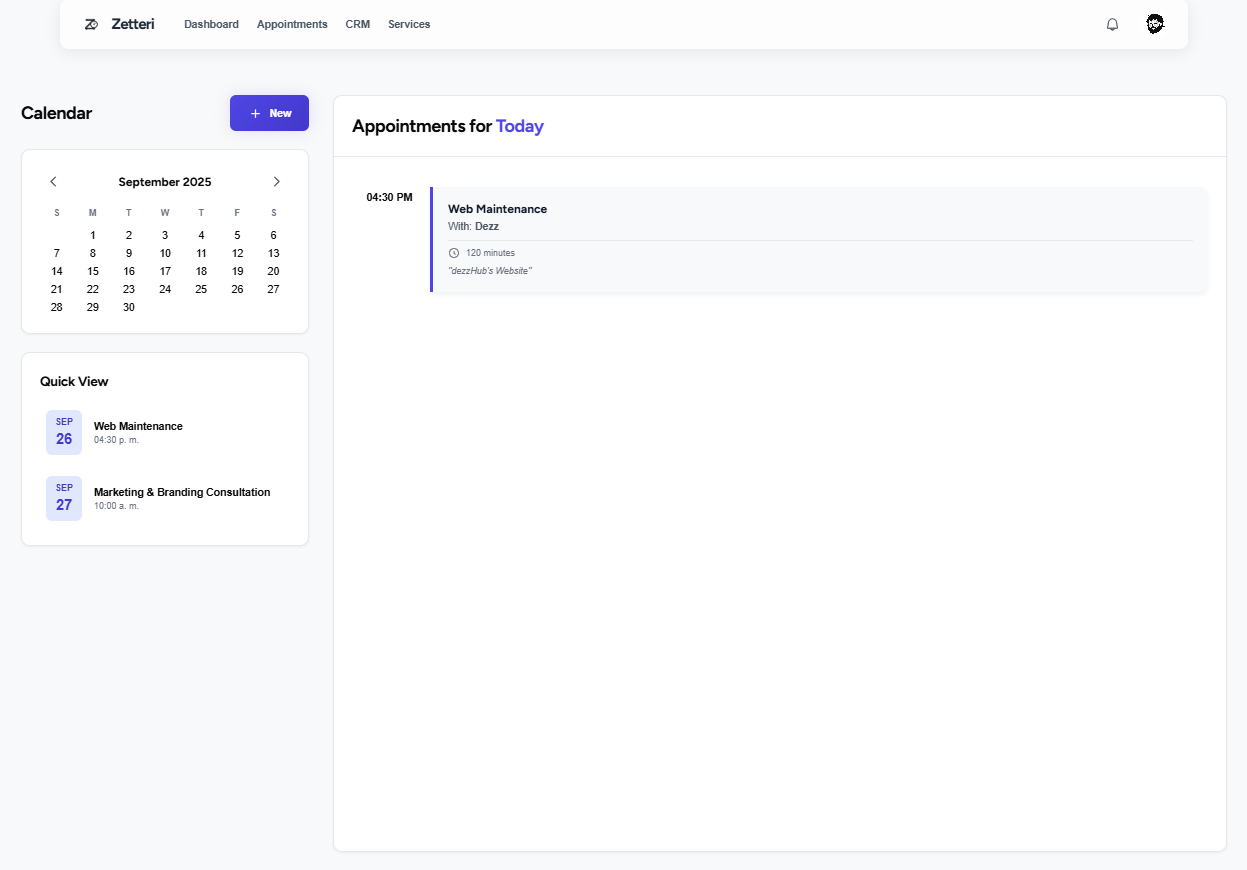Choose September 30 in calendar grid

129,307
